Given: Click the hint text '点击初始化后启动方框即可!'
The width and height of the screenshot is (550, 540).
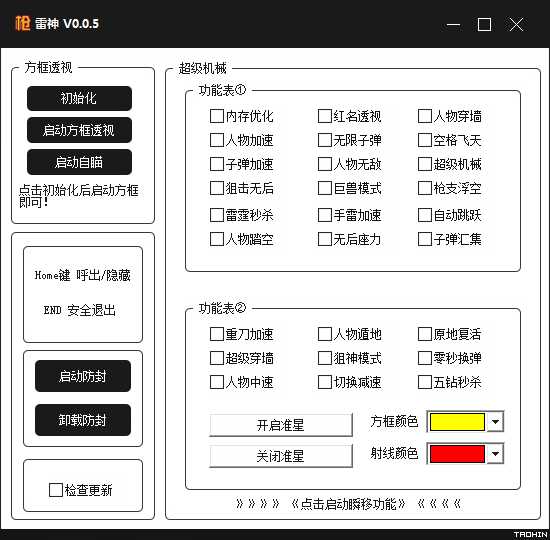Looking at the screenshot, I should click(x=79, y=196).
